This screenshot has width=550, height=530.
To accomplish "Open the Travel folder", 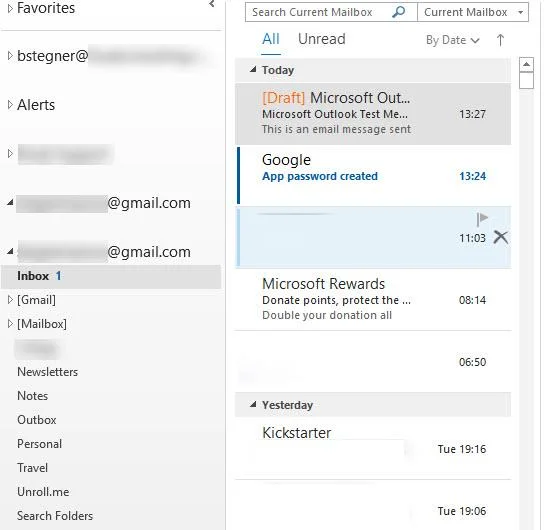I will pos(32,468).
